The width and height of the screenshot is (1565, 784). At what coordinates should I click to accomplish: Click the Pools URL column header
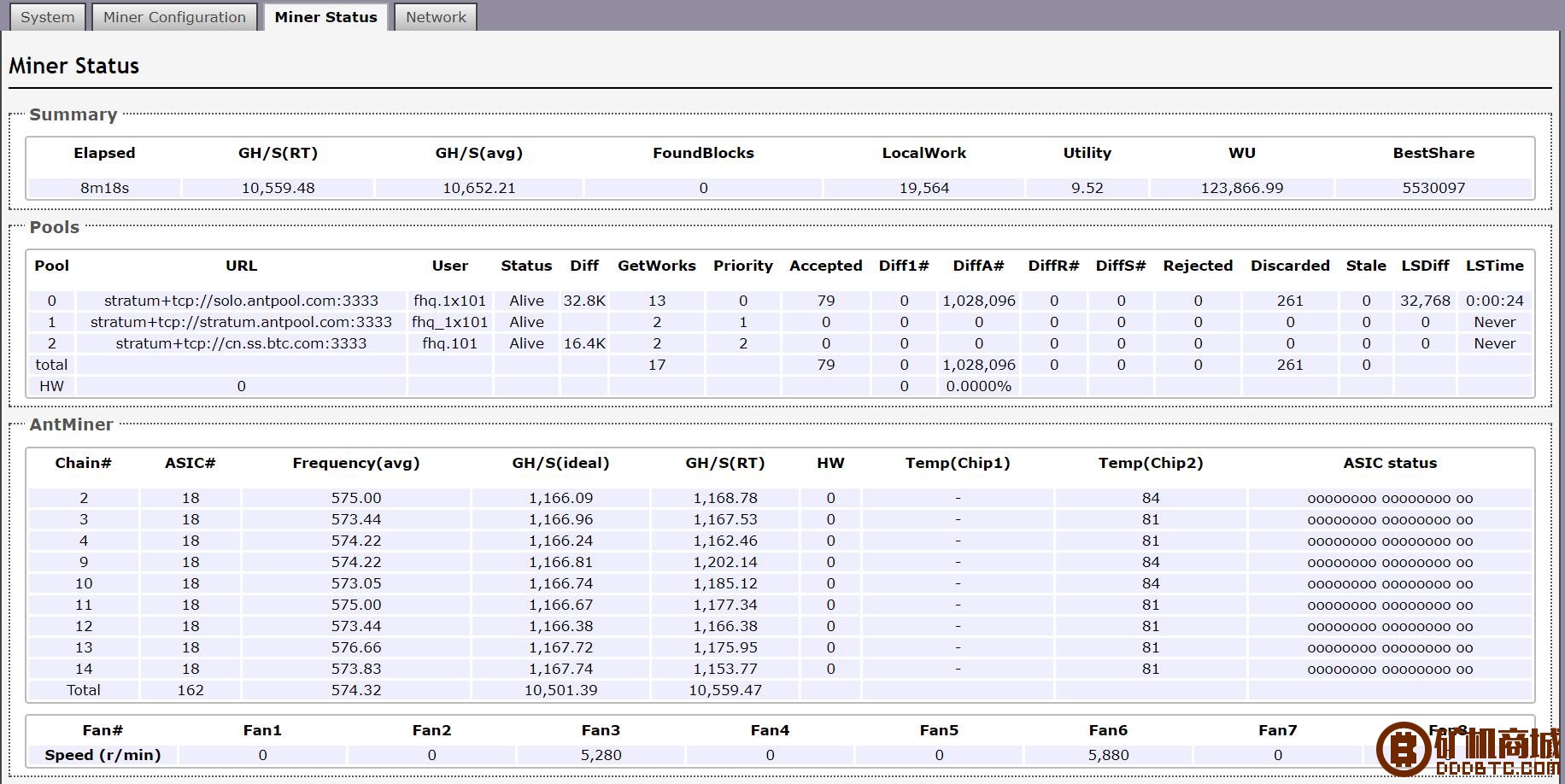pos(241,266)
